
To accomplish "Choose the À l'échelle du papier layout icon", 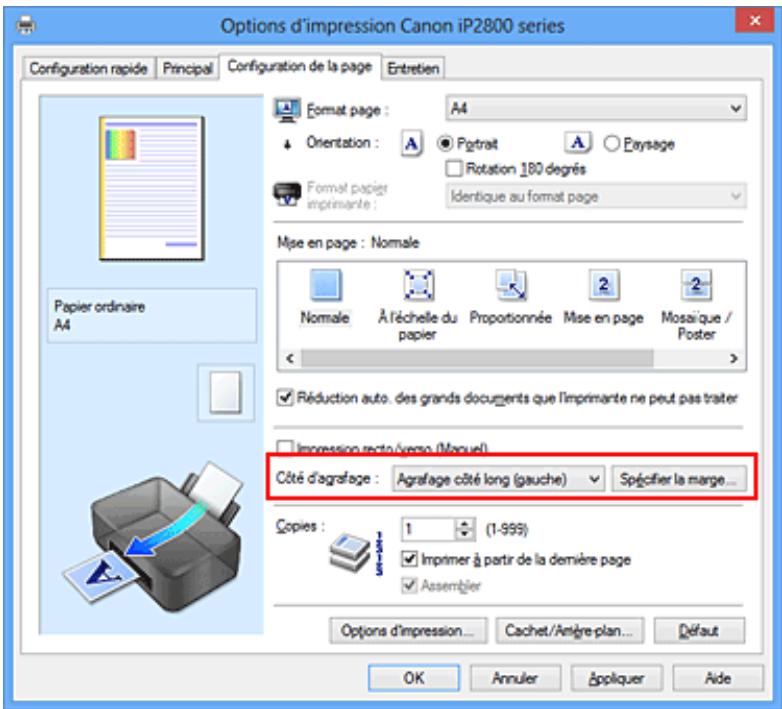I will (418, 285).
